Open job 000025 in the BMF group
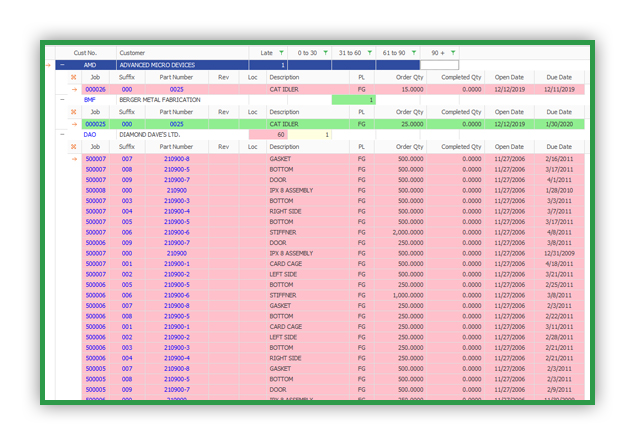Image resolution: width=635 pixels, height=445 pixels. pos(95,123)
